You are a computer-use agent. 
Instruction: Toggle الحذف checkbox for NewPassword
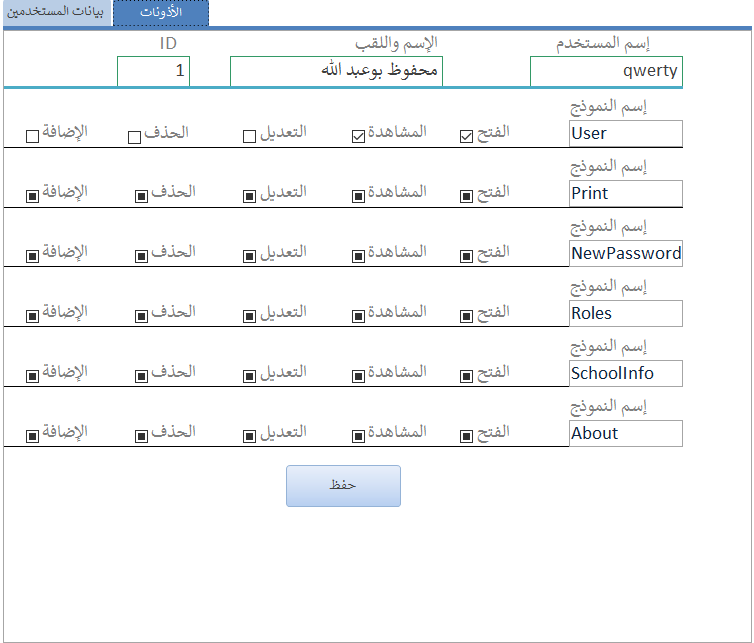141,256
